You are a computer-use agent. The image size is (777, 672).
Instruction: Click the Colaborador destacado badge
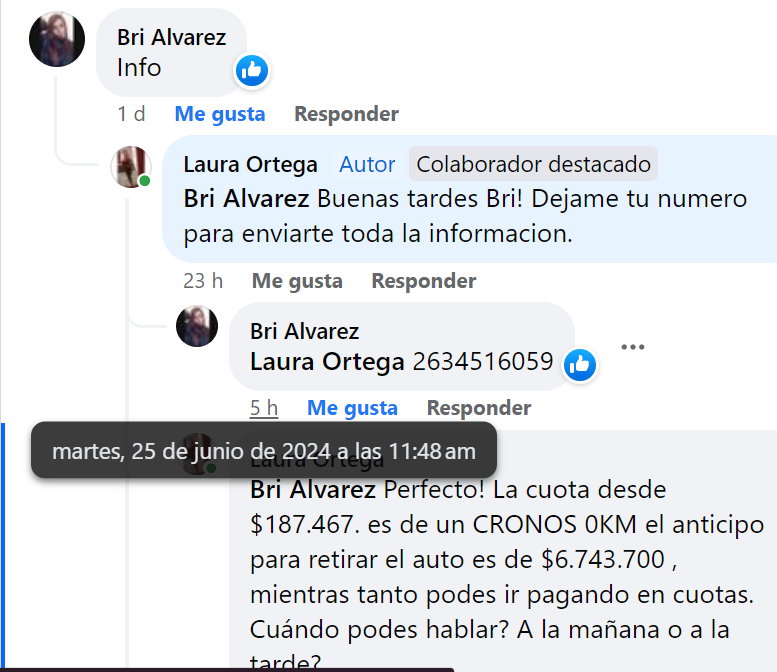(x=533, y=164)
